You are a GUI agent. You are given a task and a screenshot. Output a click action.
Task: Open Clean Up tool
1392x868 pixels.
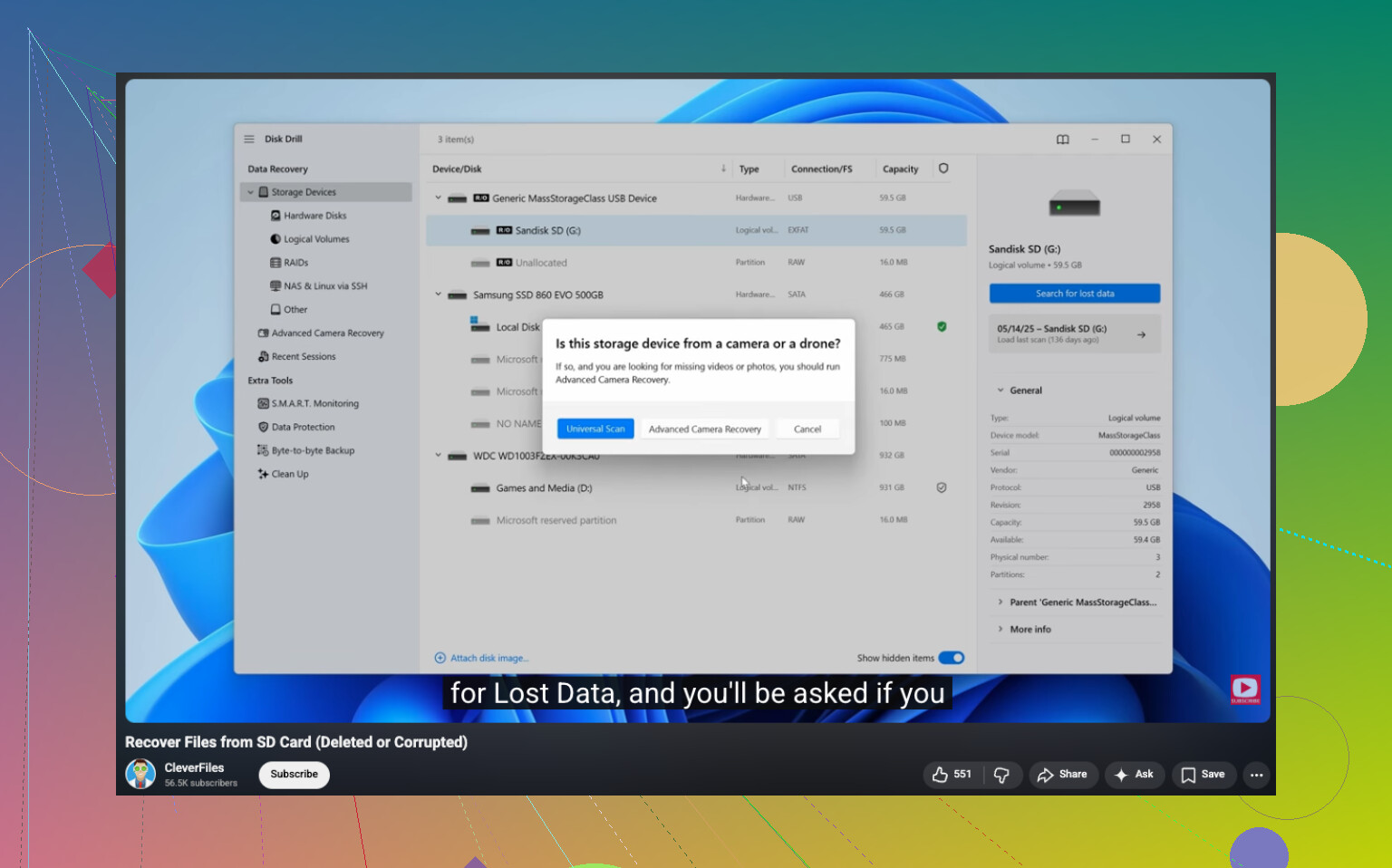tap(290, 475)
